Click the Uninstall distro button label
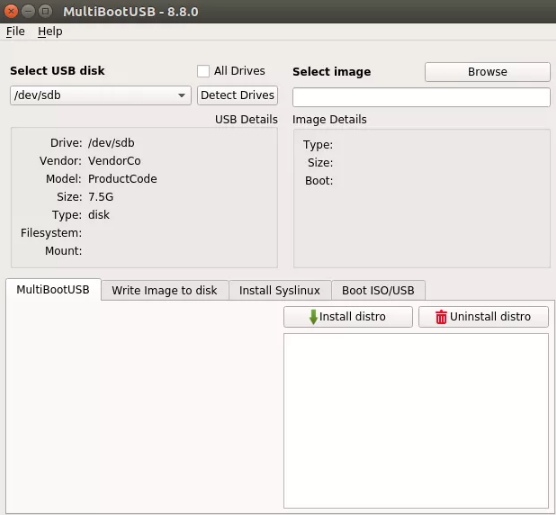Viewport: 556px width, 515px height. point(490,316)
